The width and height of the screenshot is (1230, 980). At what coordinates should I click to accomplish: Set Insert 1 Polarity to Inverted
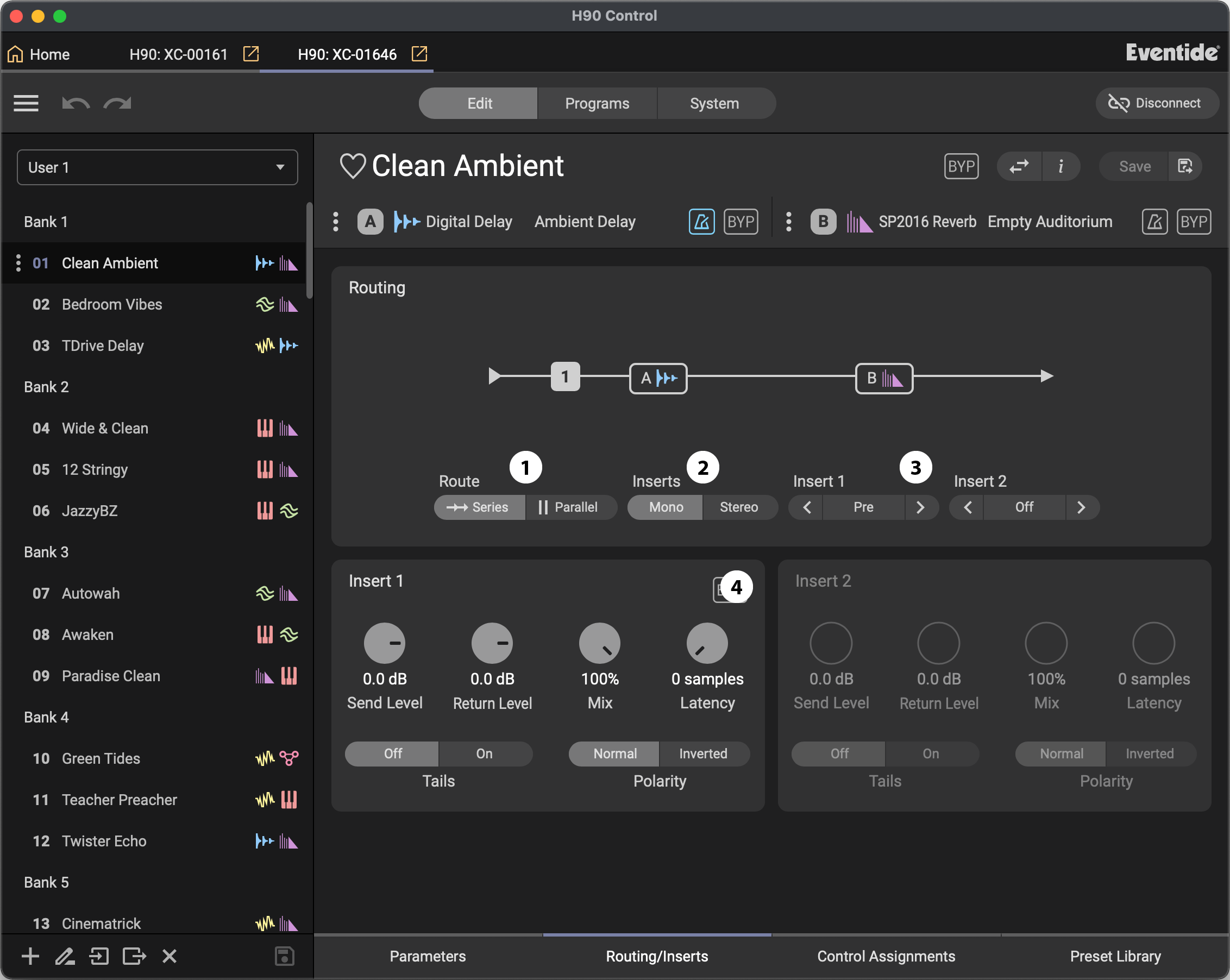pos(704,753)
